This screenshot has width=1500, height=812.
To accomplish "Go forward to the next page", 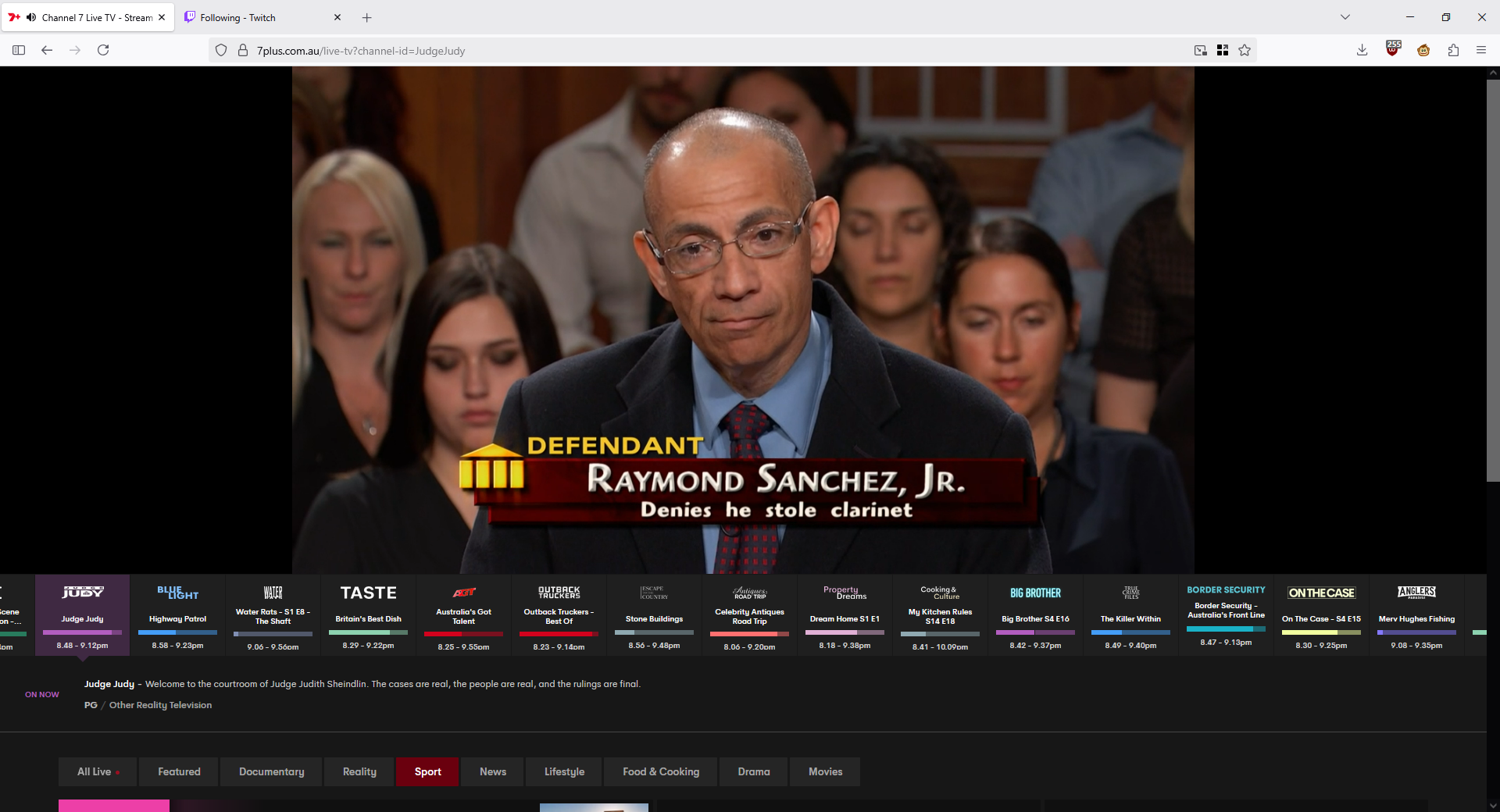I will click(x=75, y=50).
